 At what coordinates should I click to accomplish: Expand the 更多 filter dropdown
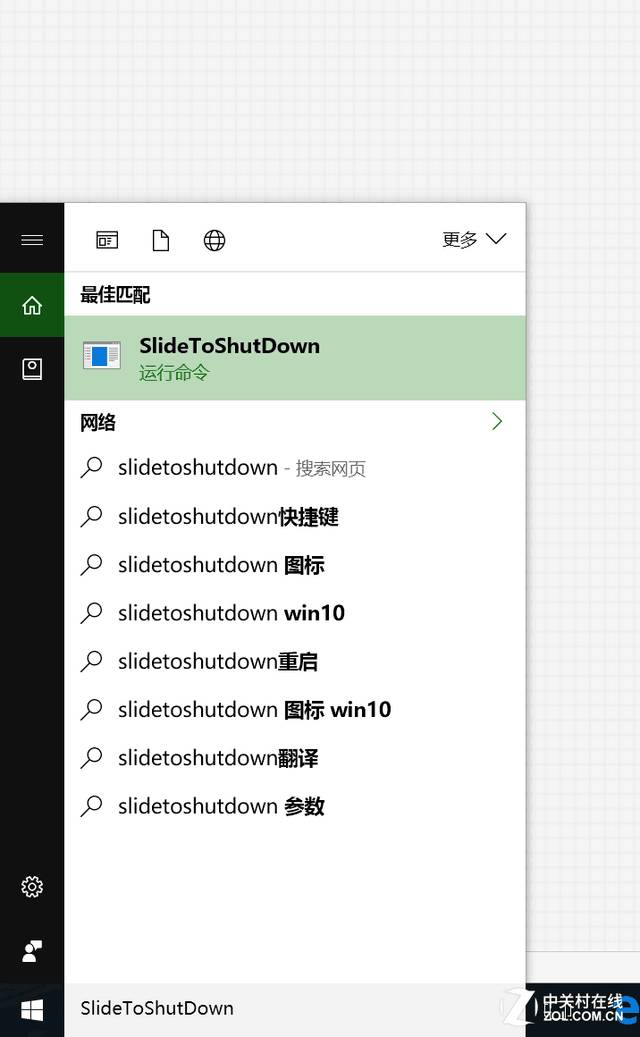[474, 239]
